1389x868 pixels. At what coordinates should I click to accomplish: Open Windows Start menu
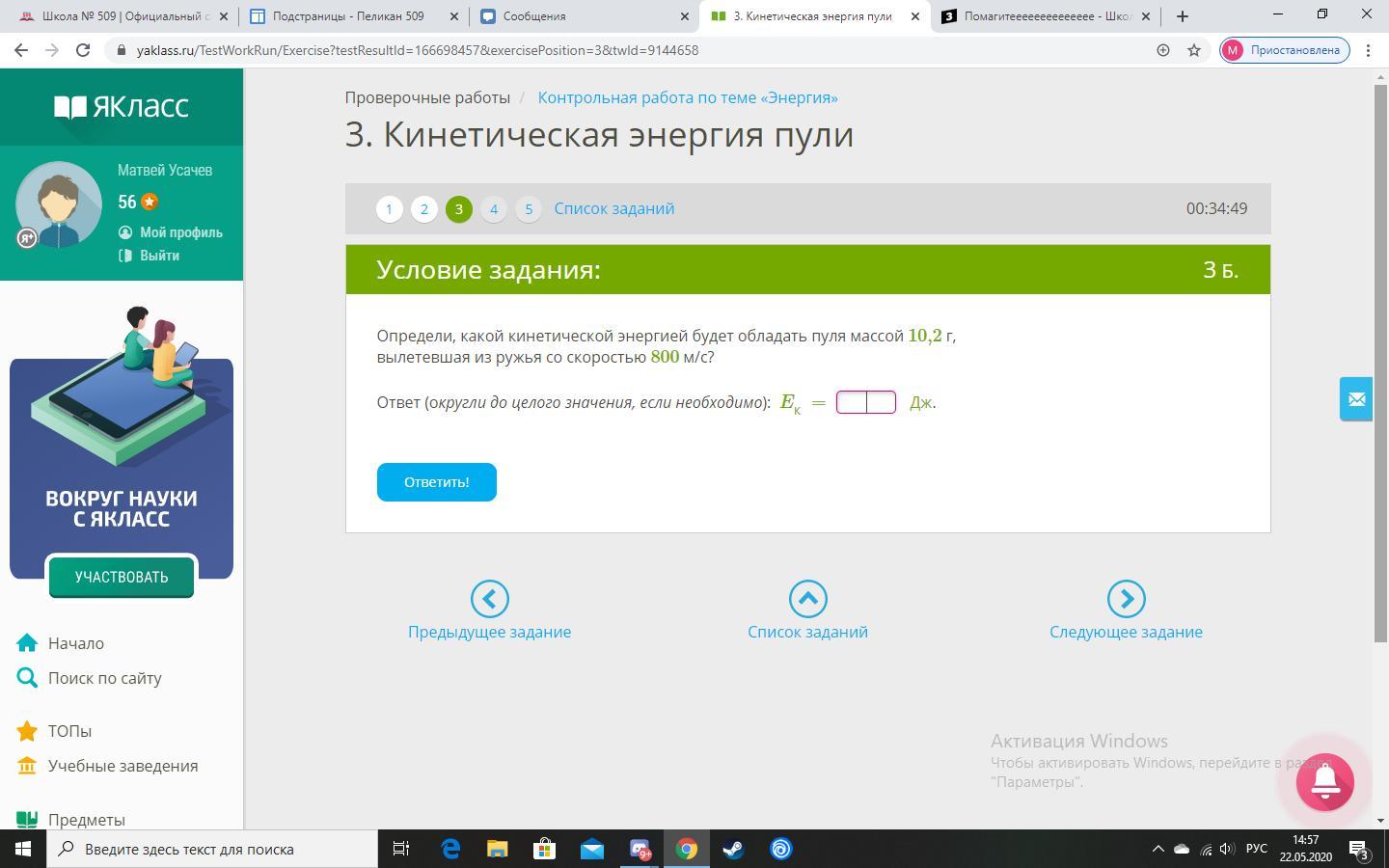point(23,849)
